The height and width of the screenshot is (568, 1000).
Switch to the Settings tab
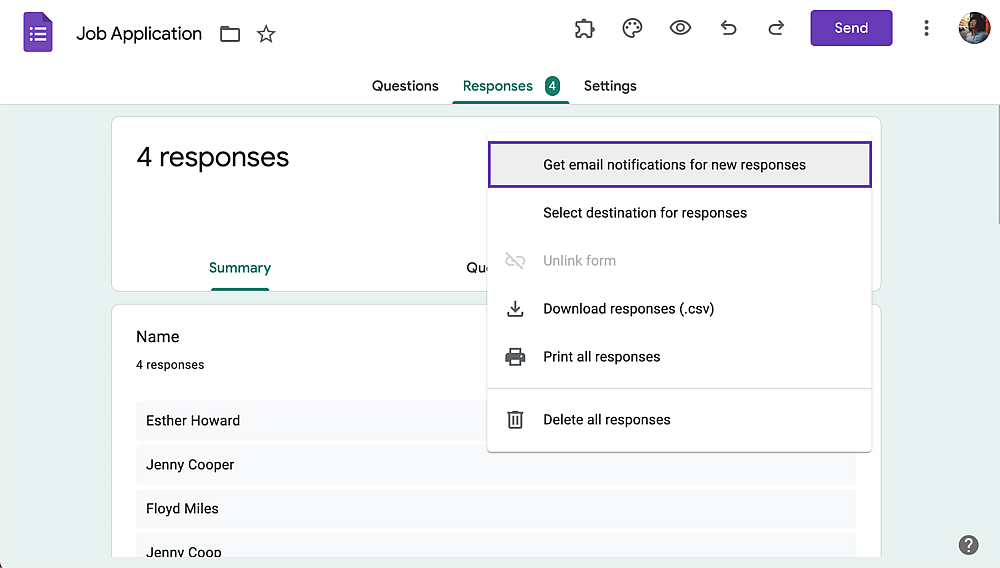pyautogui.click(x=610, y=86)
